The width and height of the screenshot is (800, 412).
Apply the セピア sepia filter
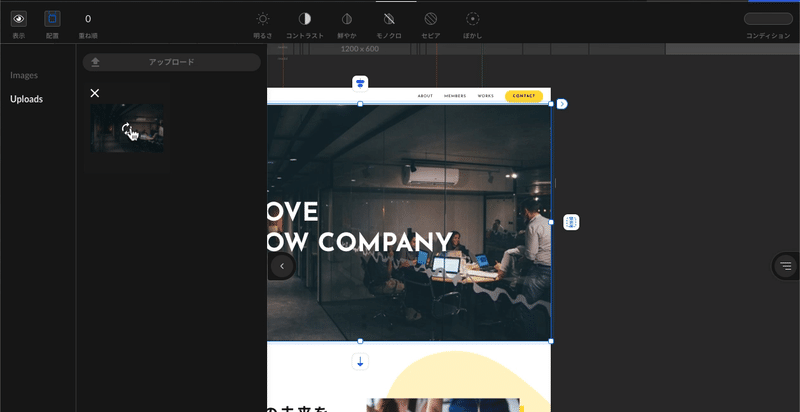(431, 19)
